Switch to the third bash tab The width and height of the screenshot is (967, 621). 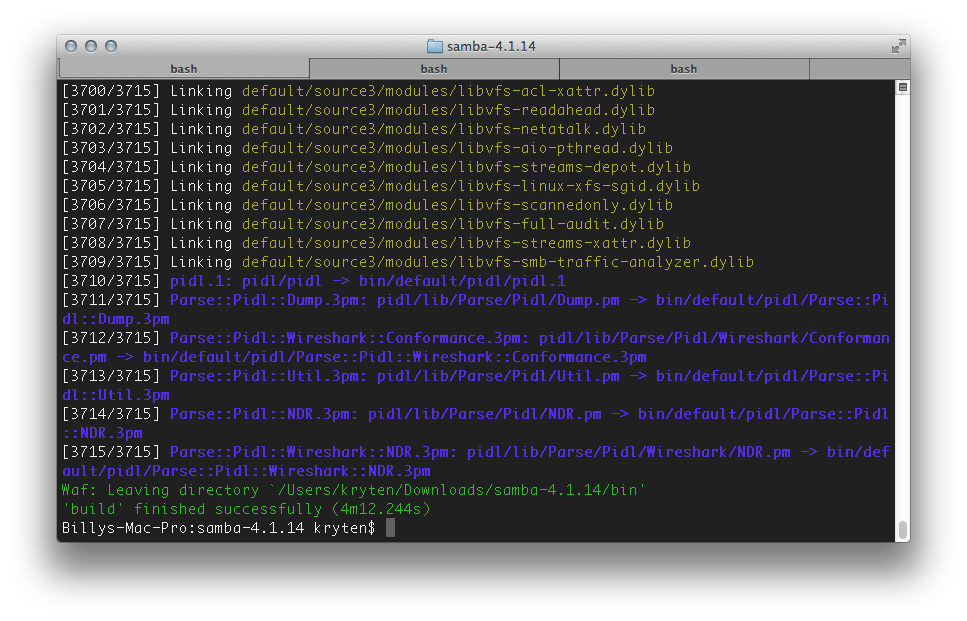pyautogui.click(x=684, y=69)
